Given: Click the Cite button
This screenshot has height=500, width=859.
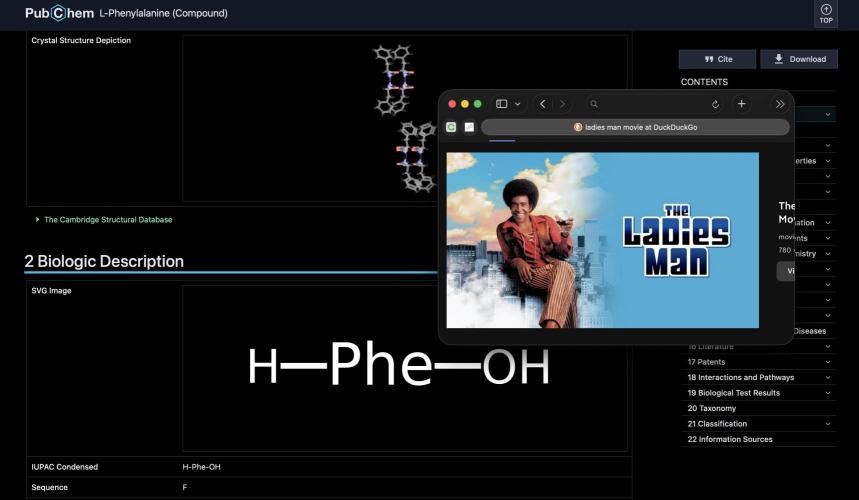Looking at the screenshot, I should [x=717, y=59].
